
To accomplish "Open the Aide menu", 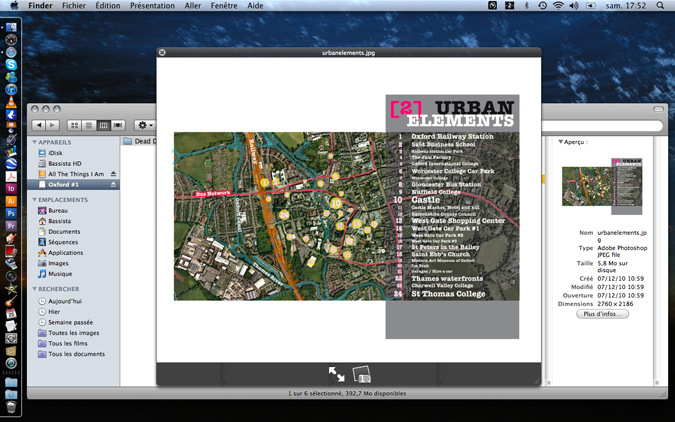I will pyautogui.click(x=255, y=6).
